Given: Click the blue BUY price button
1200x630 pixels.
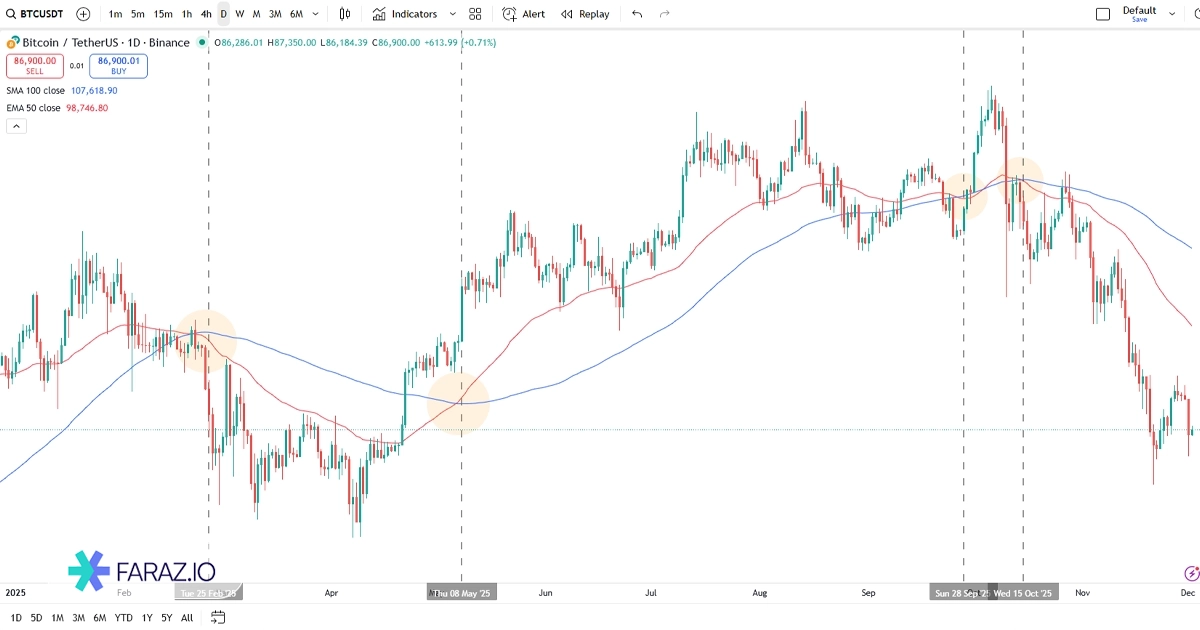Looking at the screenshot, I should (x=118, y=65).
